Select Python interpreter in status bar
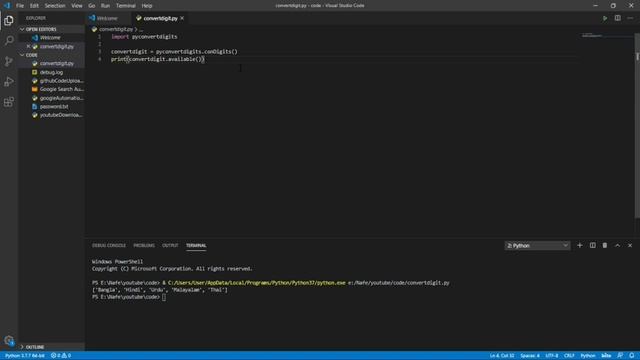 tap(24, 356)
